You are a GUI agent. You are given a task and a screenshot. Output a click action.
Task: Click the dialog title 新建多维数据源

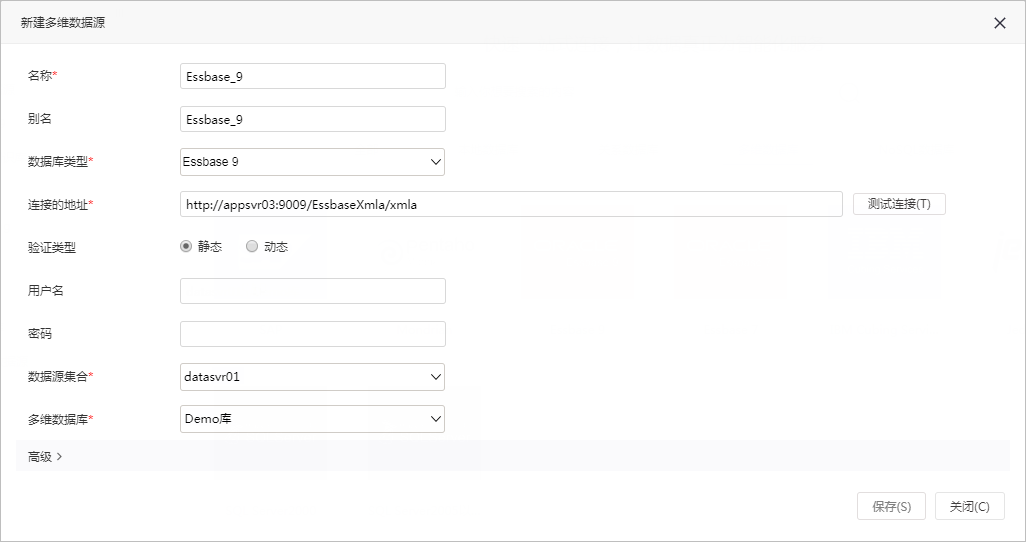[x=63, y=22]
